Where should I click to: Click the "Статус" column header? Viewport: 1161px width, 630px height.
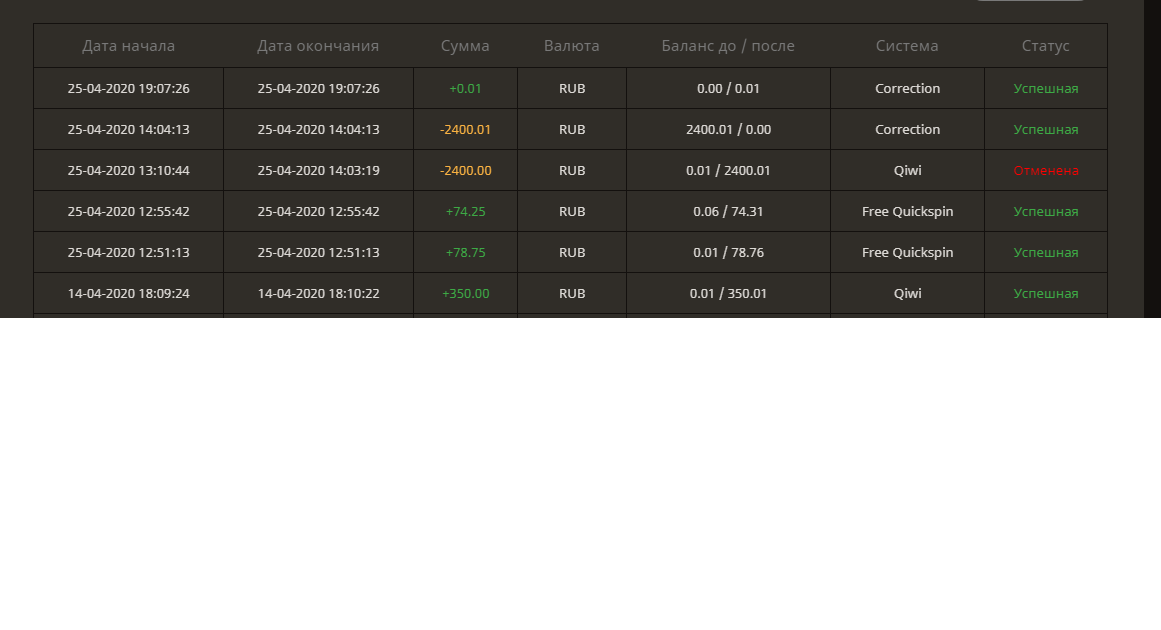[x=1045, y=46]
